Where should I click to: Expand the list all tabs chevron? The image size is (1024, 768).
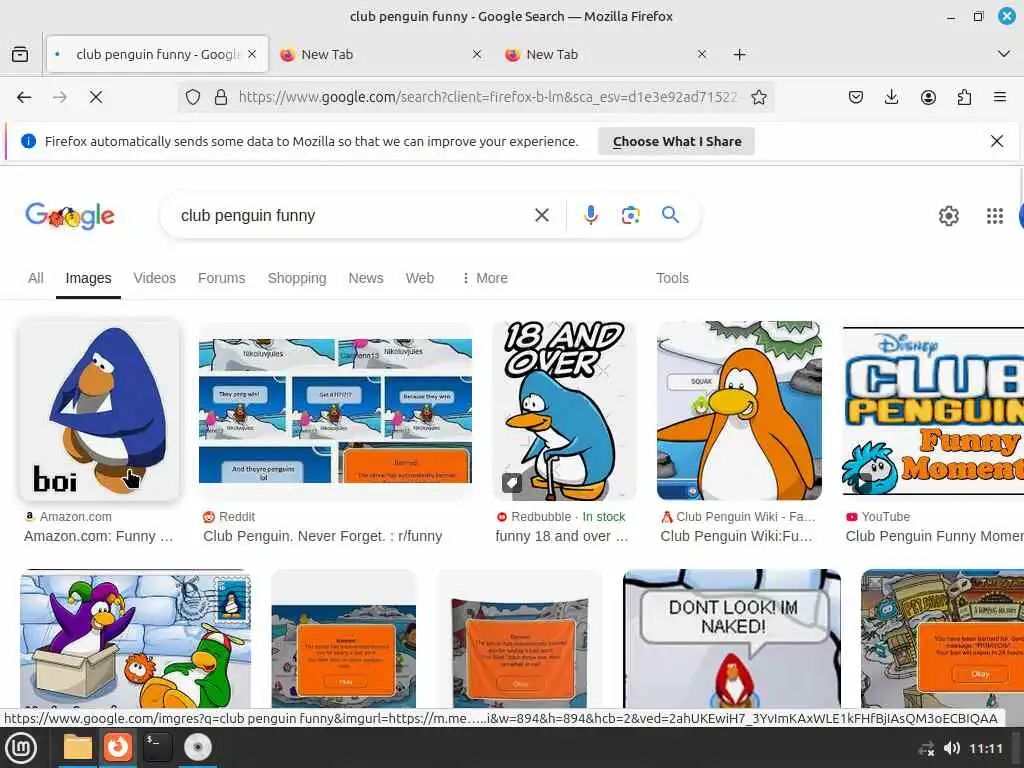tap(1004, 54)
